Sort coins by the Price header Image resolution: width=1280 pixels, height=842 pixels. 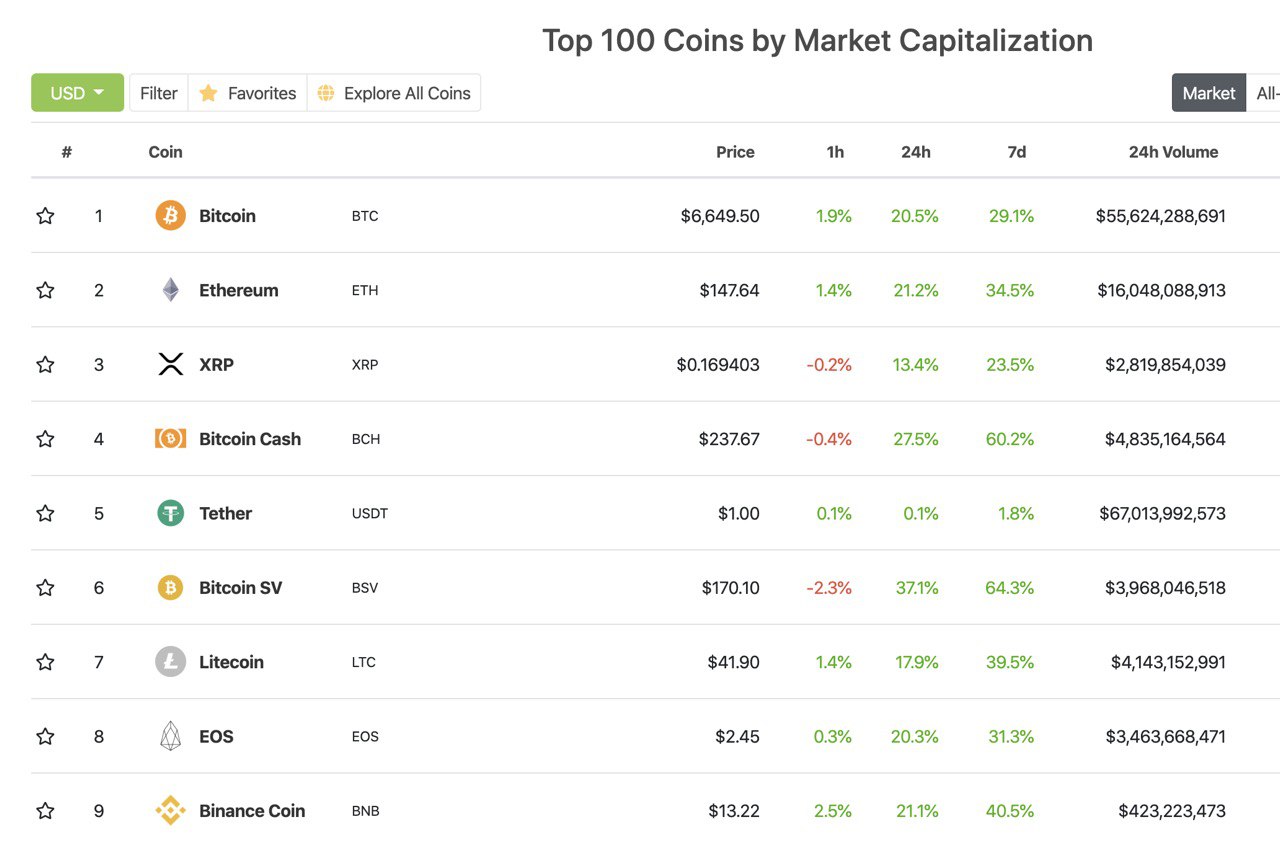(735, 152)
